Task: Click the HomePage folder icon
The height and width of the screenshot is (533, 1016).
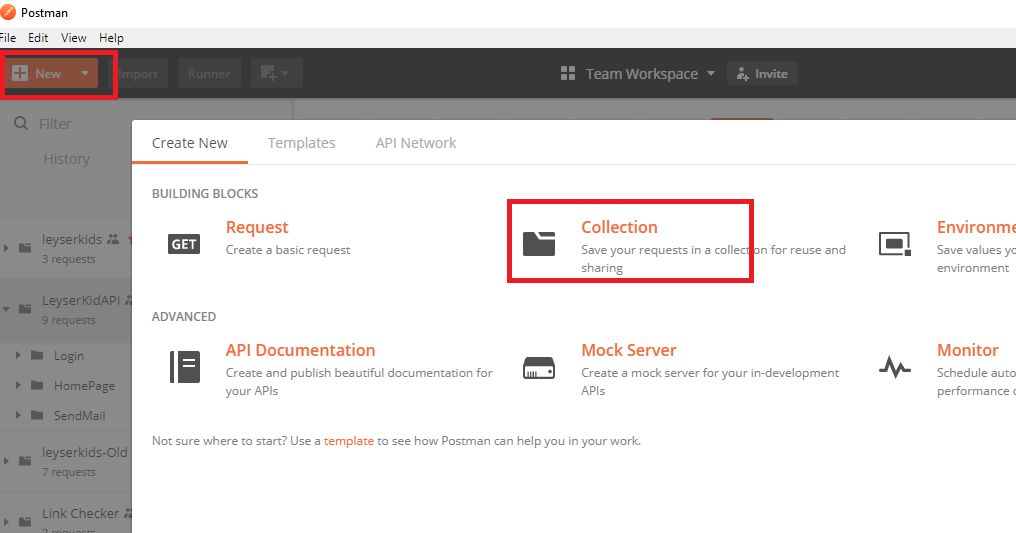Action: pos(38,385)
